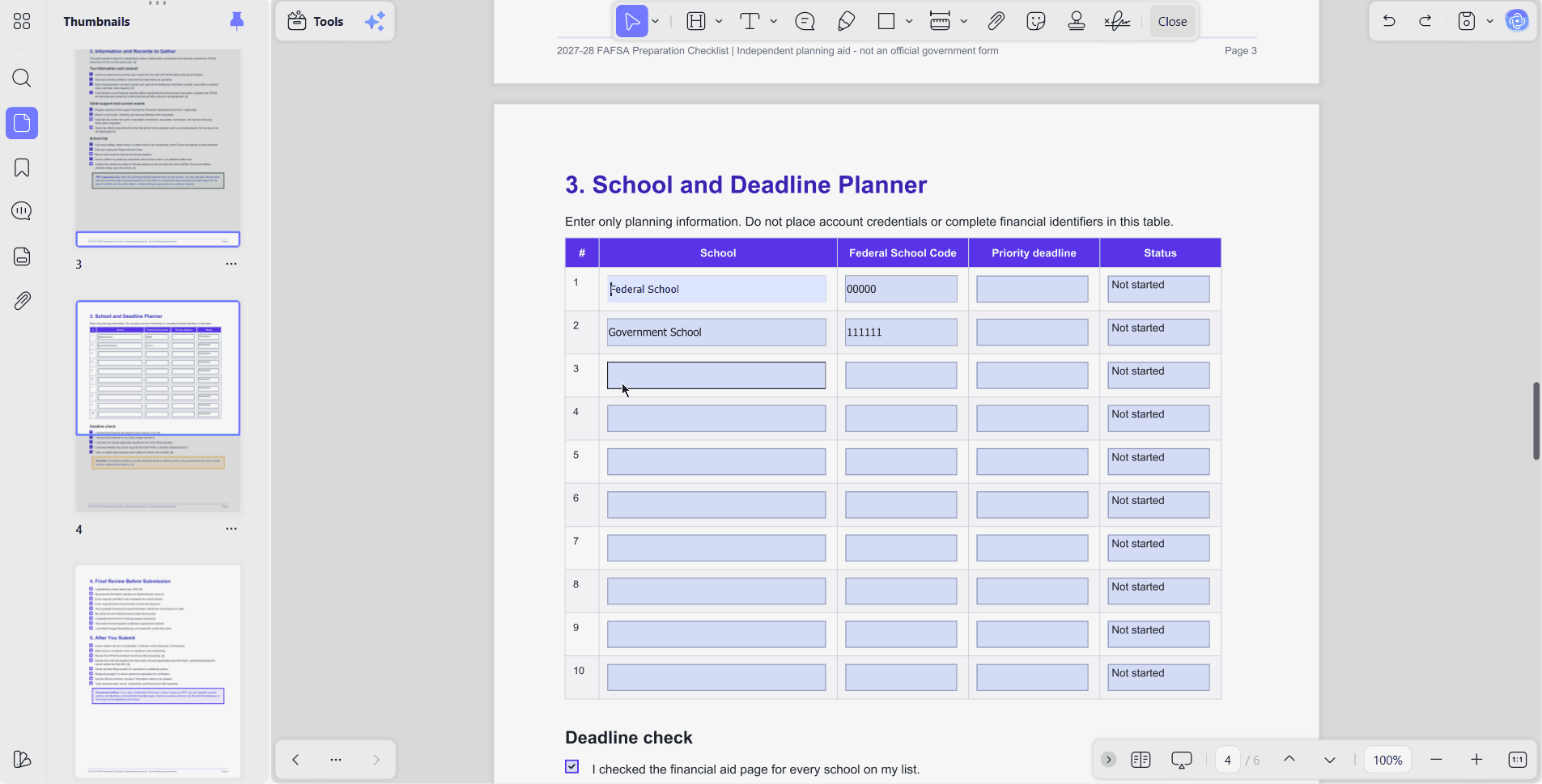1542x784 pixels.
Task: Expand the measure tool dropdown arrow
Action: (x=964, y=21)
